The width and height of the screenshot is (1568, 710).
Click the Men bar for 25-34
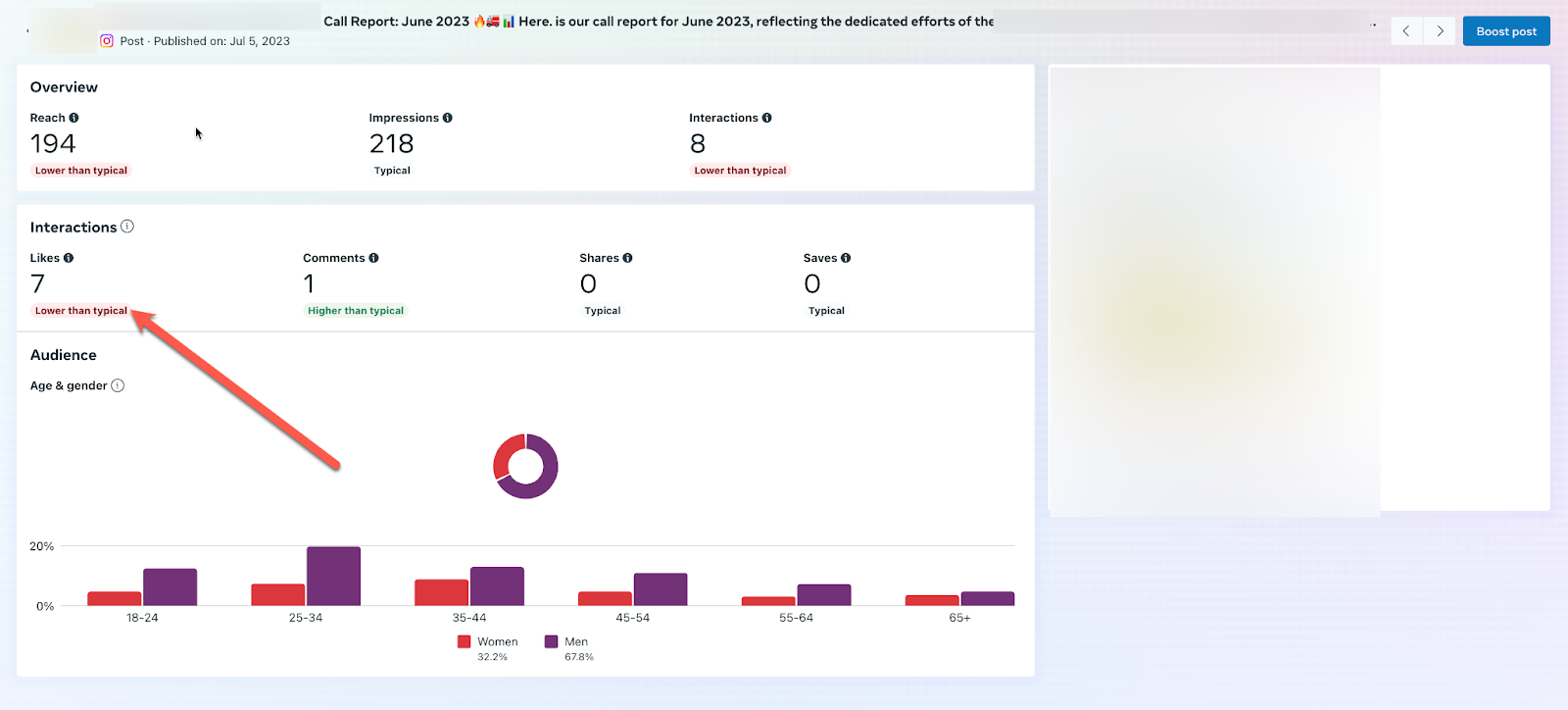(333, 577)
